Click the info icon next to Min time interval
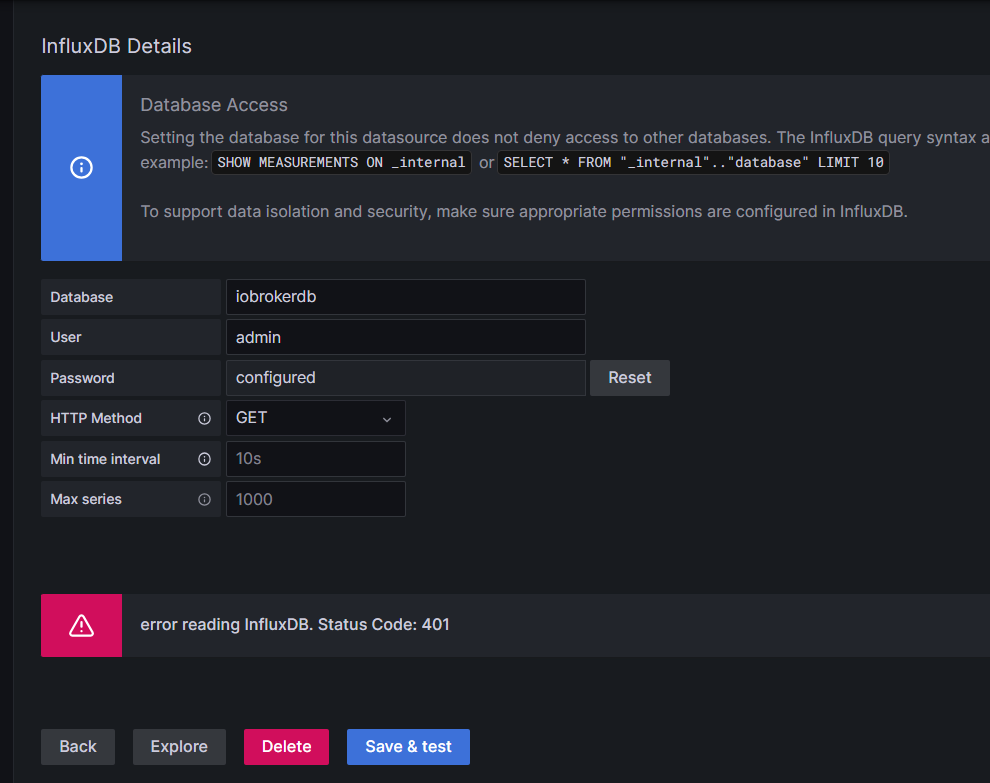Image resolution: width=990 pixels, height=783 pixels. point(205,459)
